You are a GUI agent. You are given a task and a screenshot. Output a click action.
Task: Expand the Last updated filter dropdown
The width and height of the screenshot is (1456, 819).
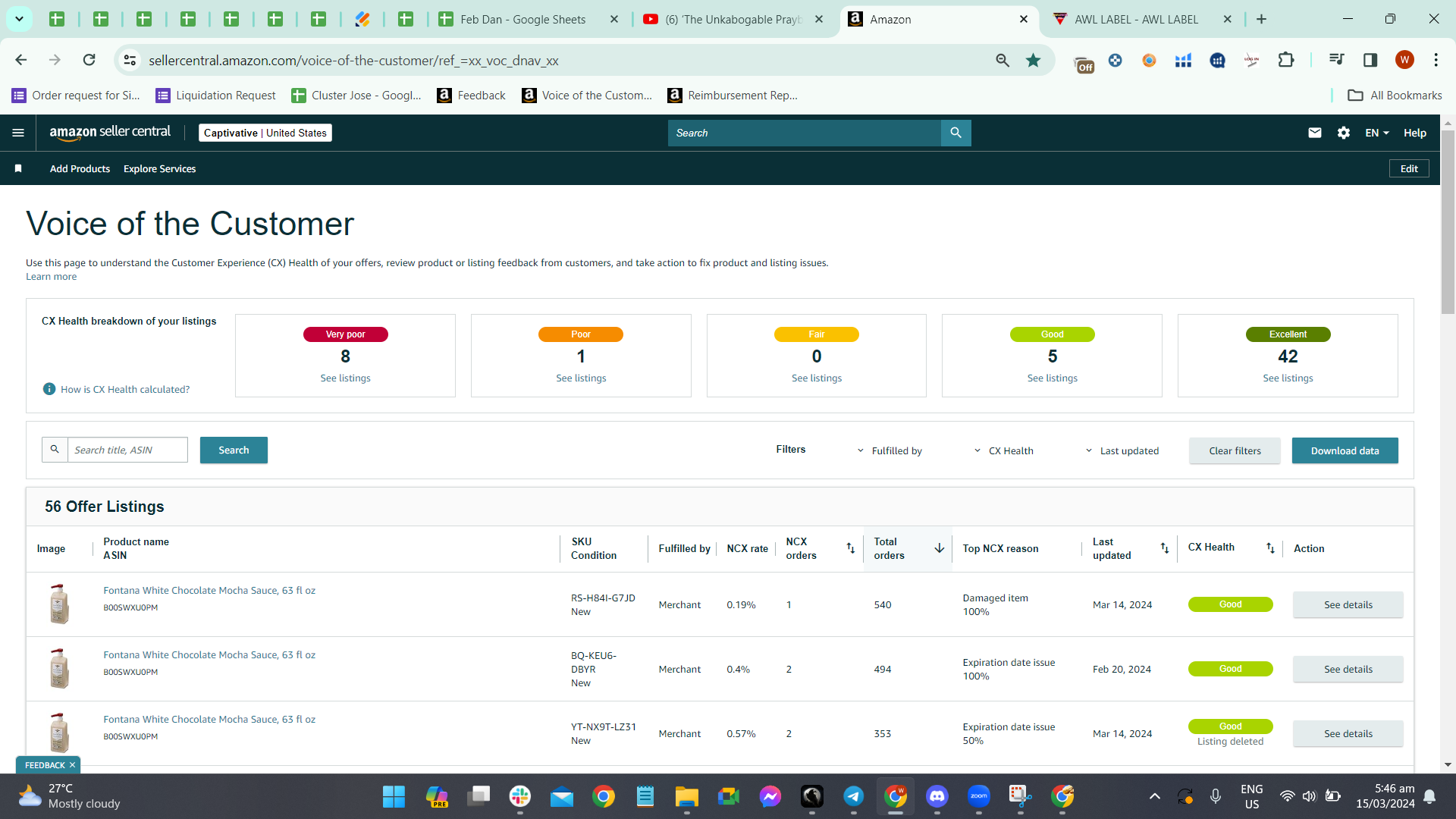[x=1122, y=450]
